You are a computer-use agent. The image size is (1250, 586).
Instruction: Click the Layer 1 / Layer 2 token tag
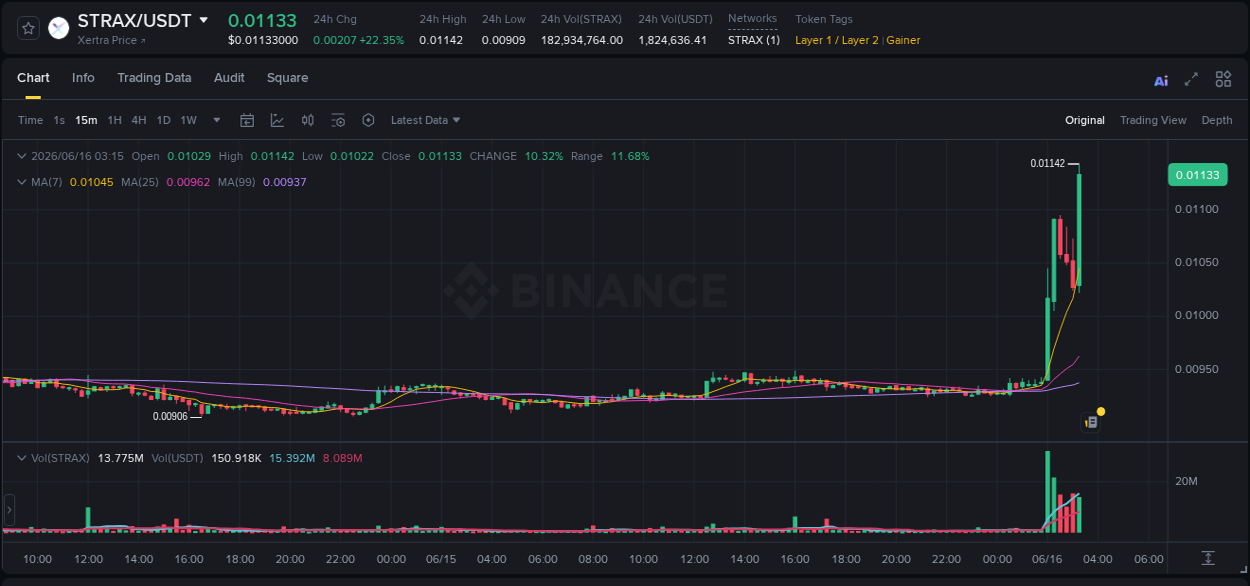tap(837, 40)
